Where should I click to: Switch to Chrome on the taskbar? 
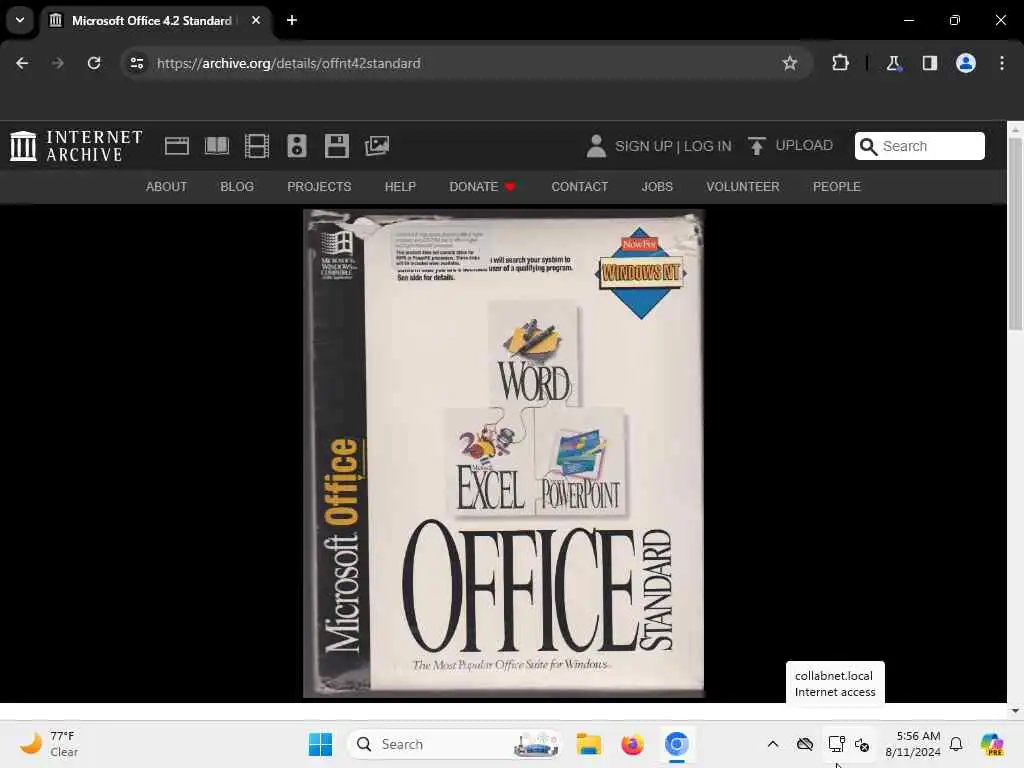tap(677, 744)
